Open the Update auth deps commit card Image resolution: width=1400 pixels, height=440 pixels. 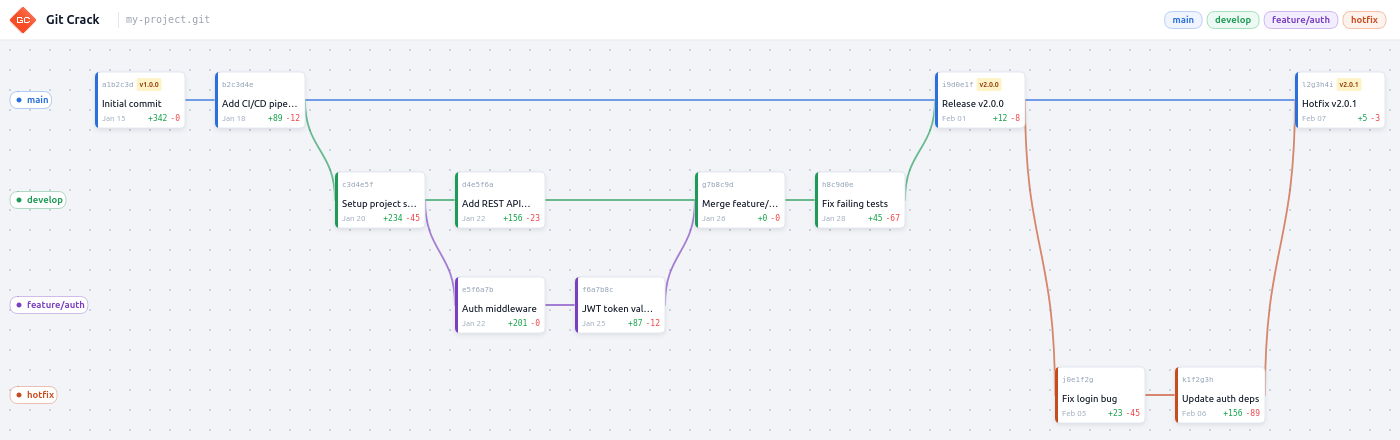[x=1220, y=395]
